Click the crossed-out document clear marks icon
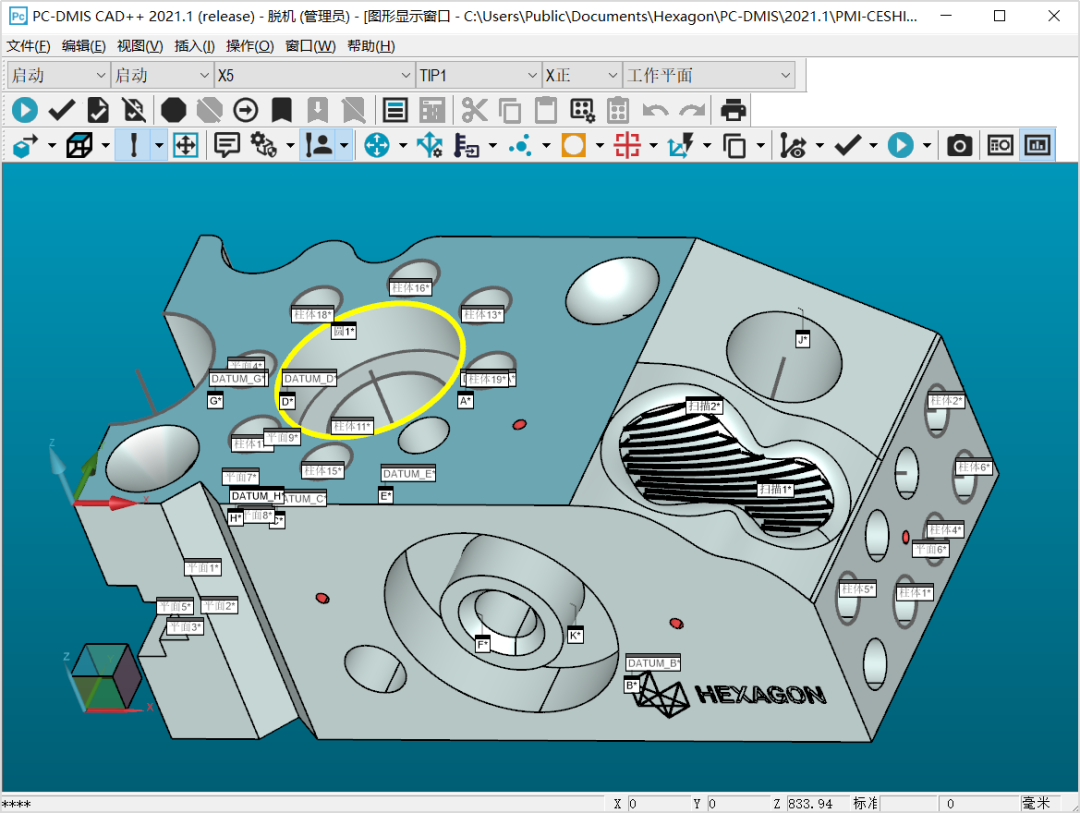The height and width of the screenshot is (813, 1080). click(134, 110)
